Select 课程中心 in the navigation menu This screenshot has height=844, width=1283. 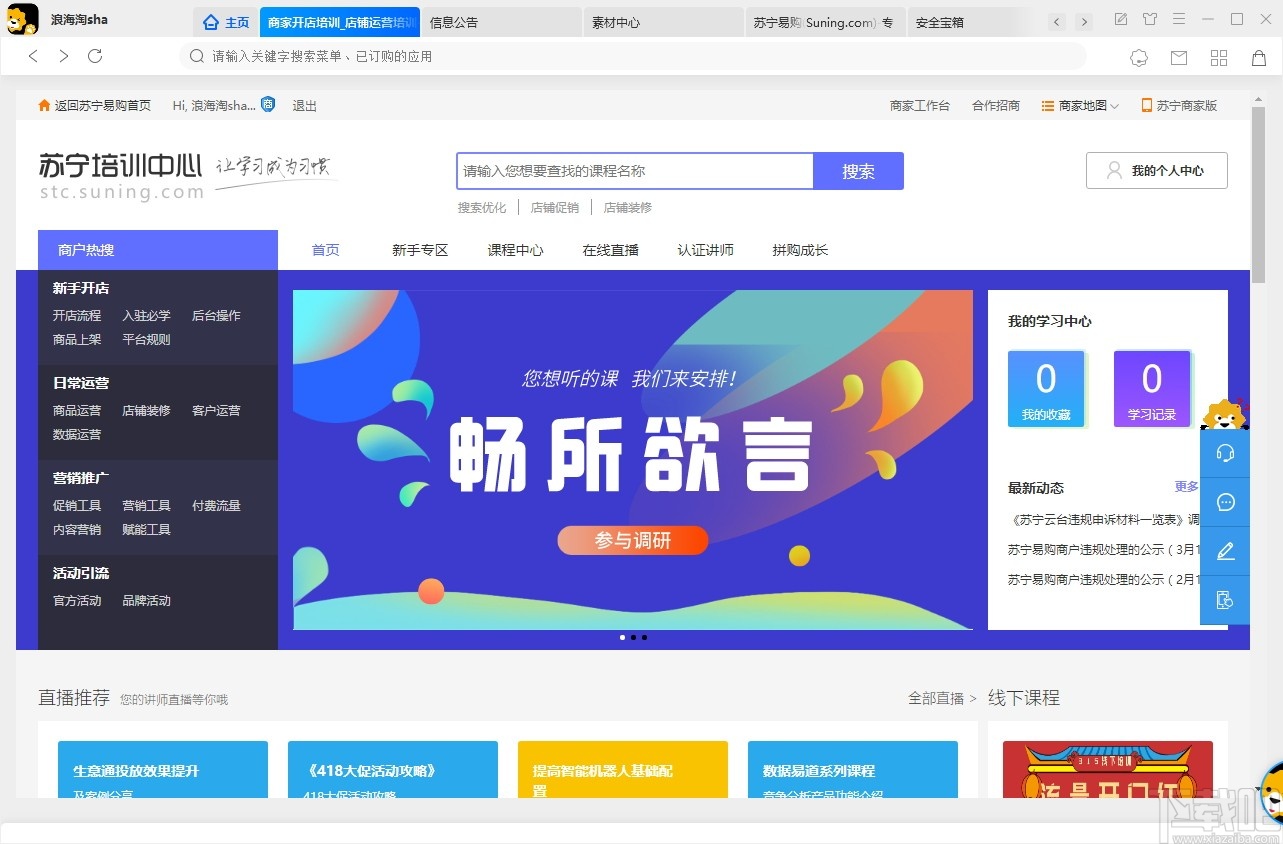tap(515, 250)
